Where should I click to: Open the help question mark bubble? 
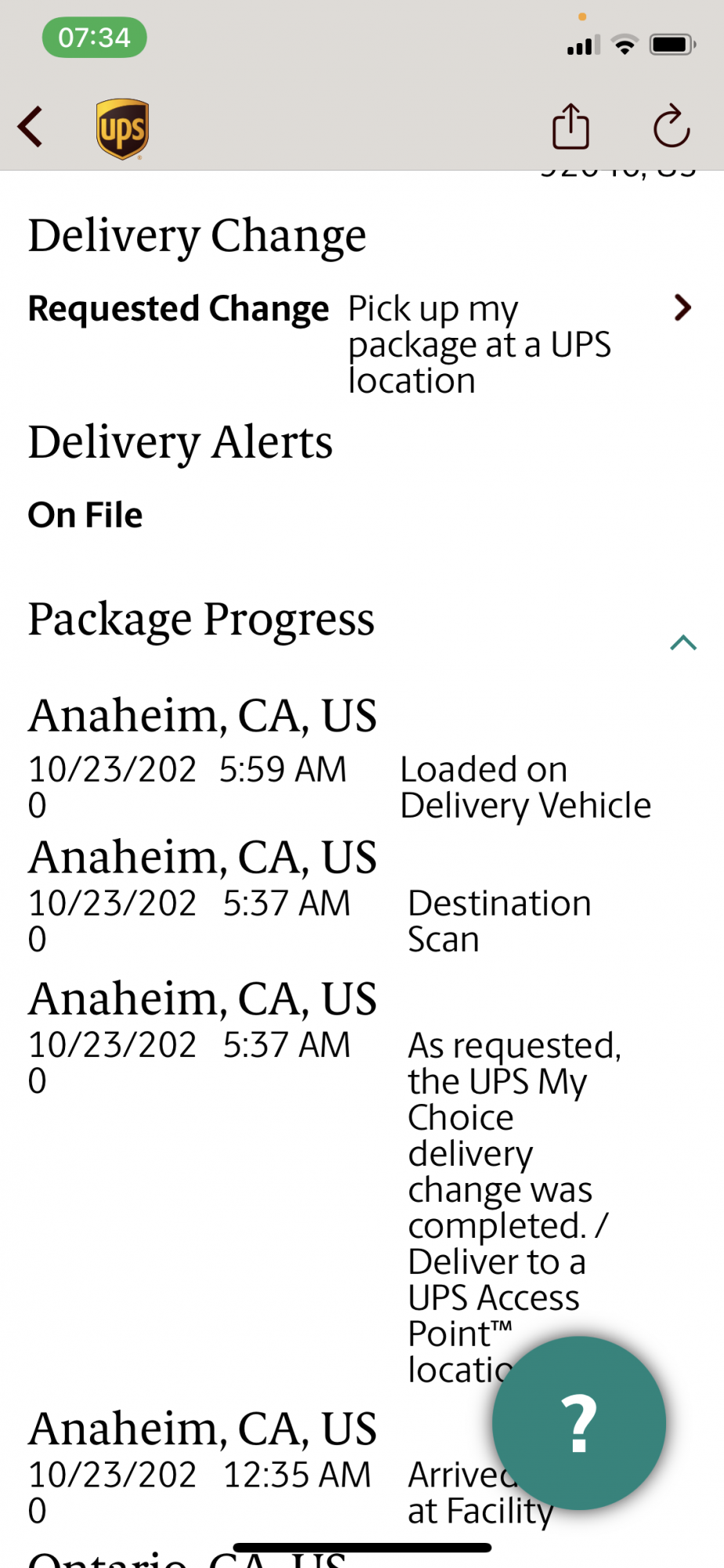(579, 1423)
